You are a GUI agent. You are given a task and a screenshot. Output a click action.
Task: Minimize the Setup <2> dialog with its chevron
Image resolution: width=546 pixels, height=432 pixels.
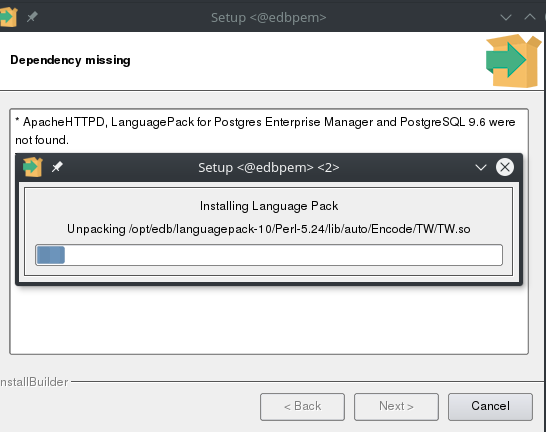tap(481, 167)
